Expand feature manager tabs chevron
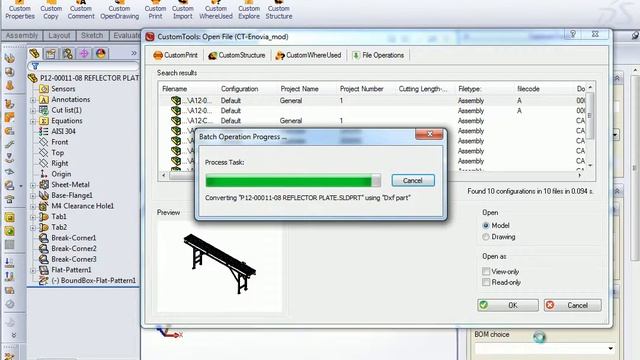Viewport: 640px width, 360px height. [133, 53]
